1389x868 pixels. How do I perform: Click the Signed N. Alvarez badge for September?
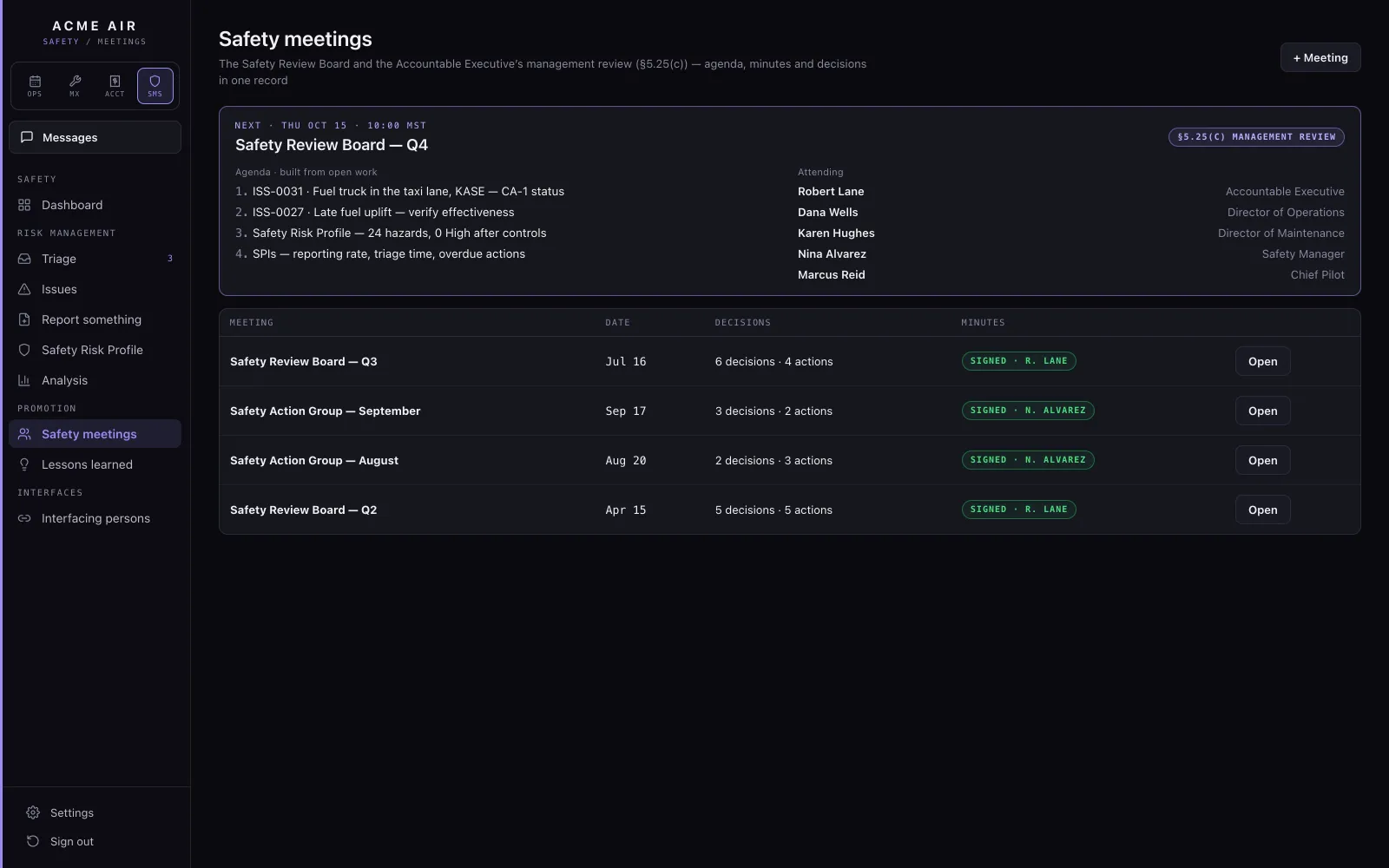click(1028, 411)
